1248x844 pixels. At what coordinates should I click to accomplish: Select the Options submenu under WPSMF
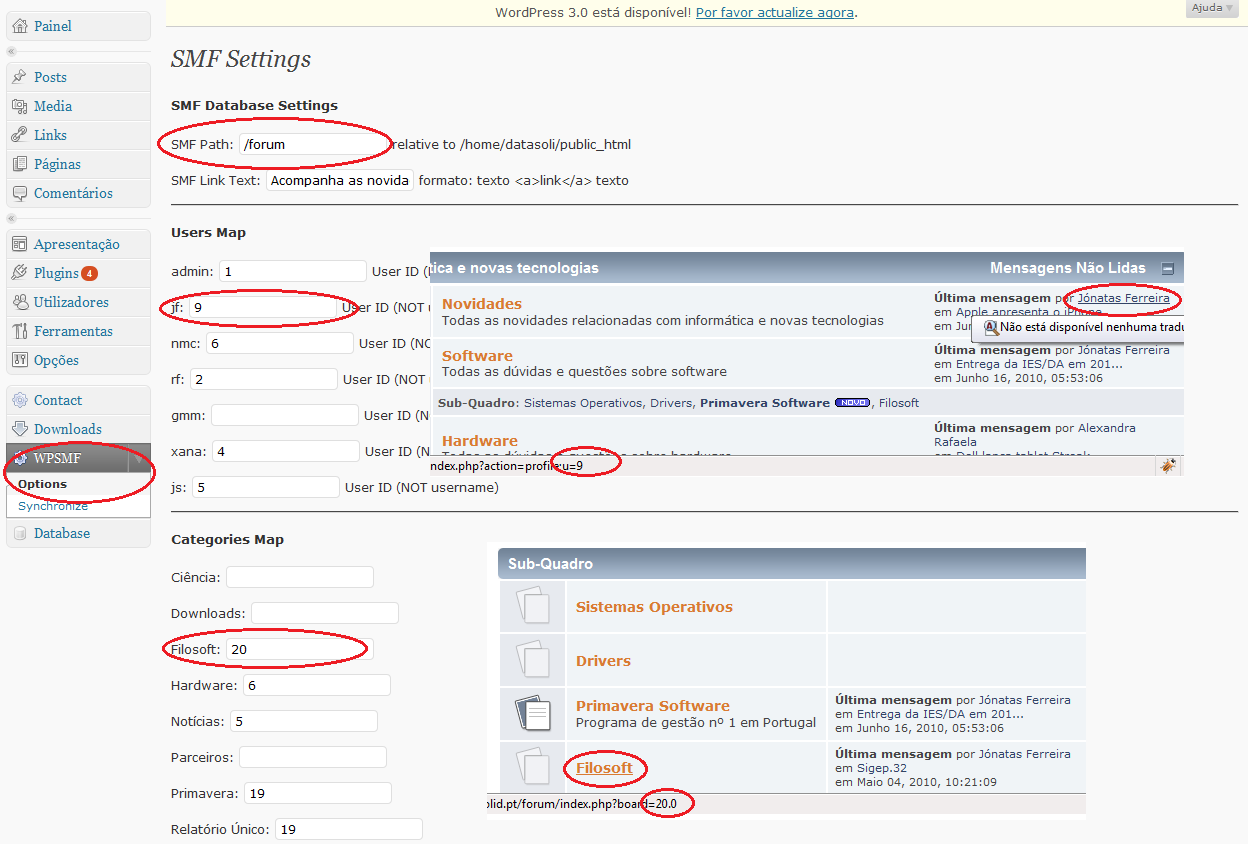tap(42, 484)
